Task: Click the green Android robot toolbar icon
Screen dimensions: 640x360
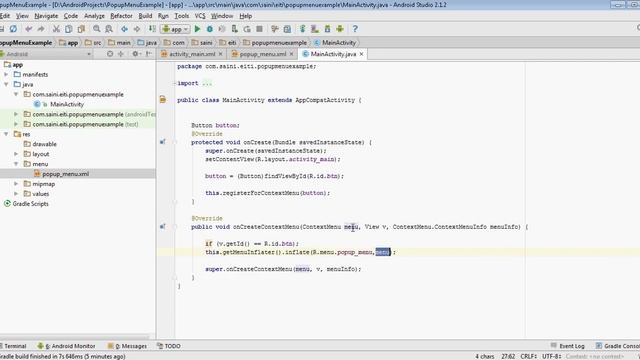Action: (340, 29)
